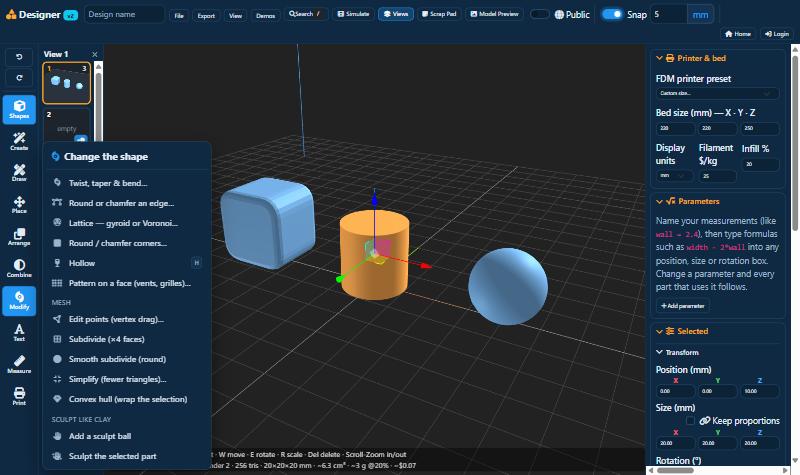
Task: Check Keep proportions checkbox
Action: [x=690, y=420]
